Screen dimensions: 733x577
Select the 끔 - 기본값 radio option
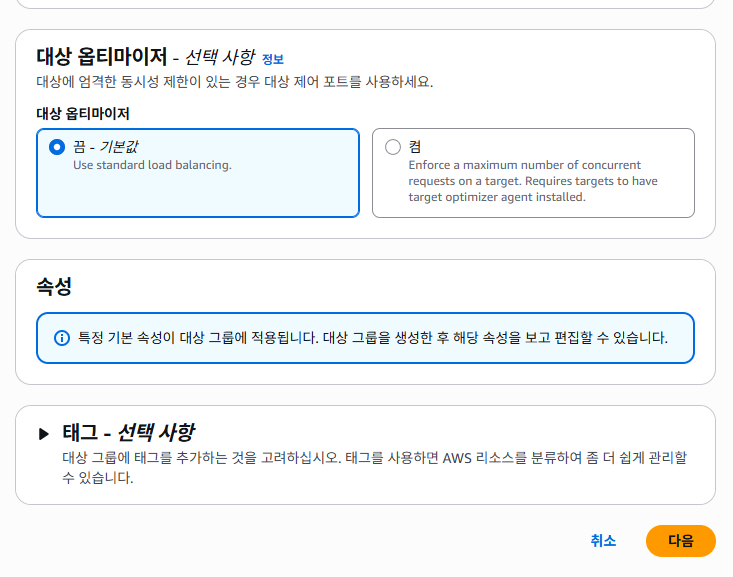pos(57,147)
